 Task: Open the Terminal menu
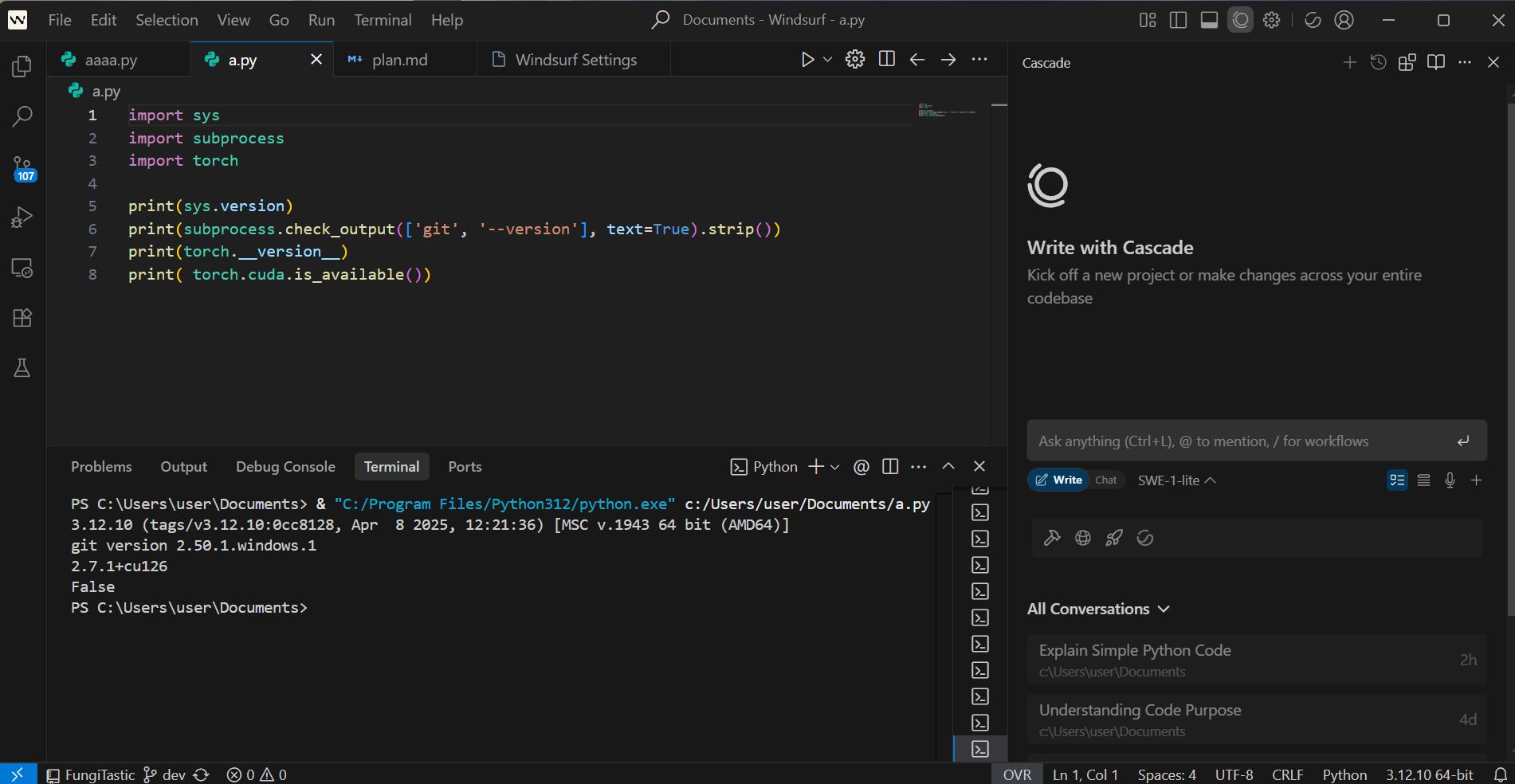coord(383,20)
